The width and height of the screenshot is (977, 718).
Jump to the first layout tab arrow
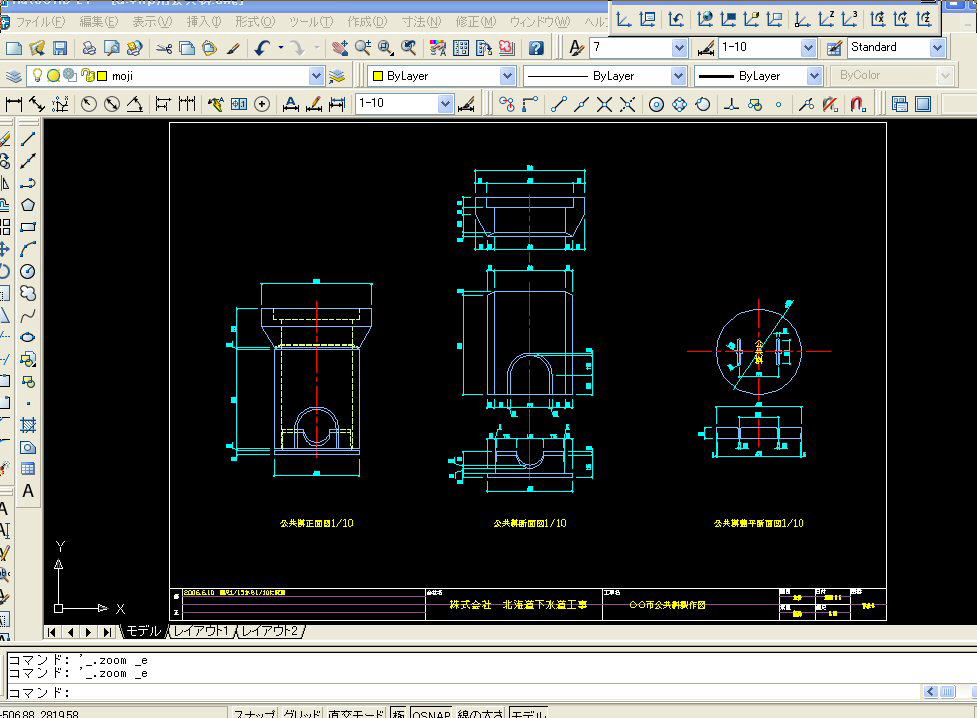tap(52, 632)
